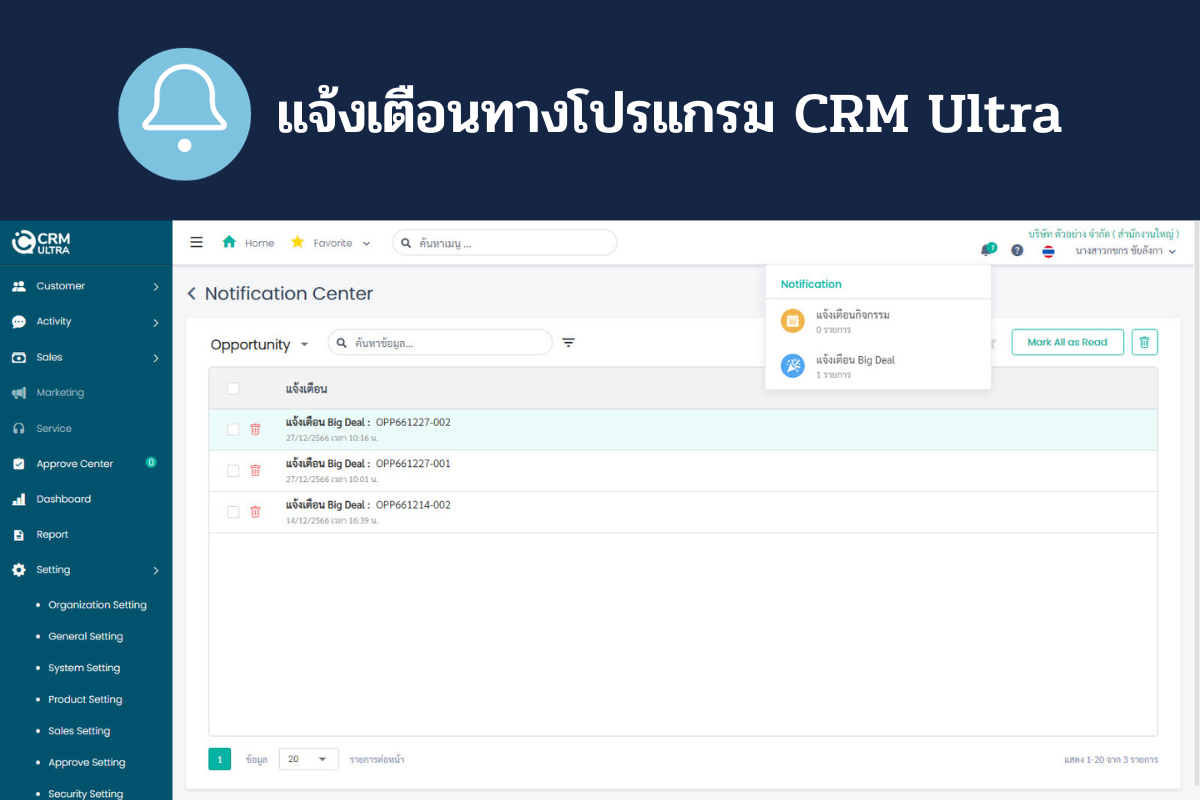Go to page 1 button

220,759
